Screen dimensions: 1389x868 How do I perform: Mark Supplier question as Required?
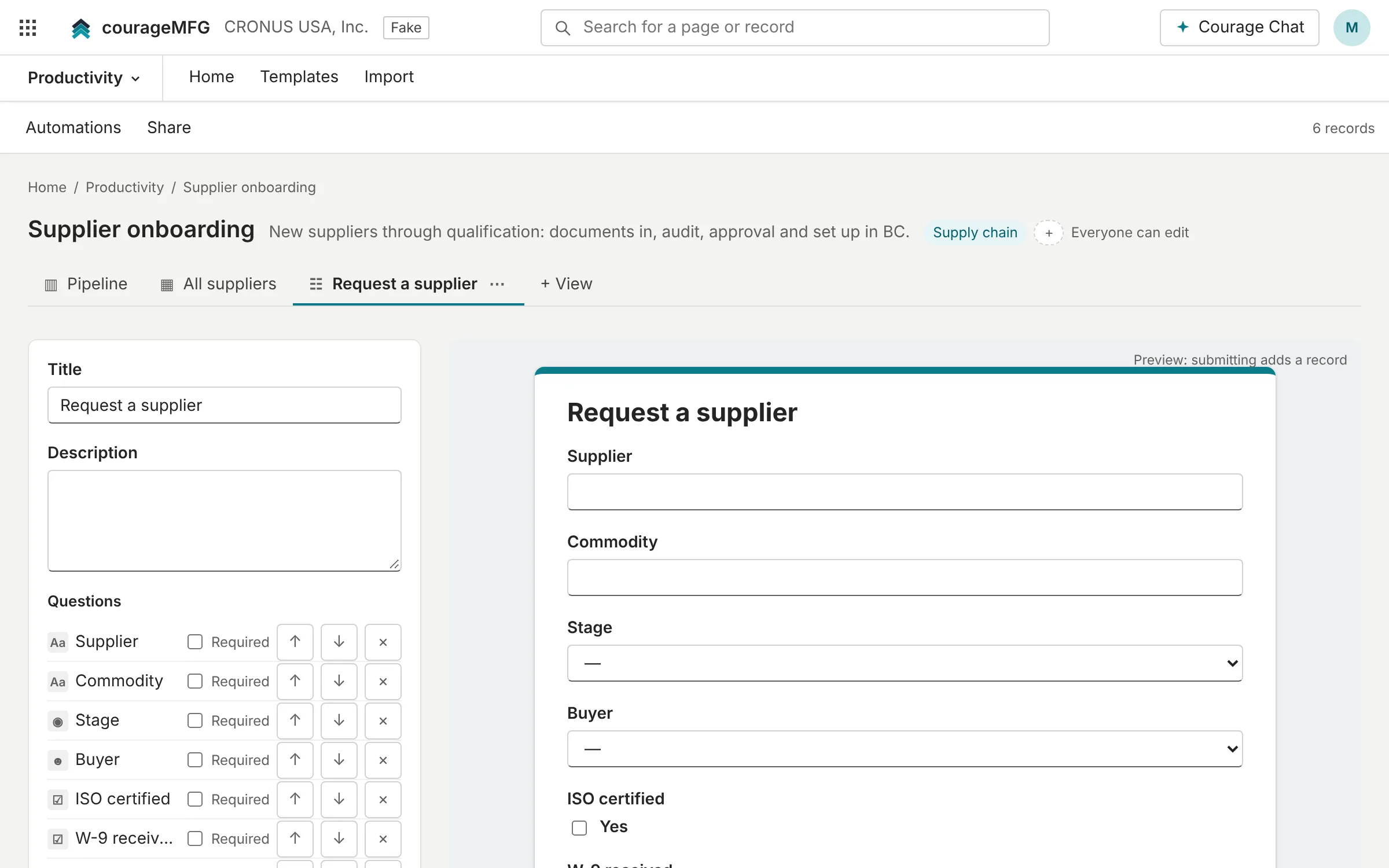[195, 642]
